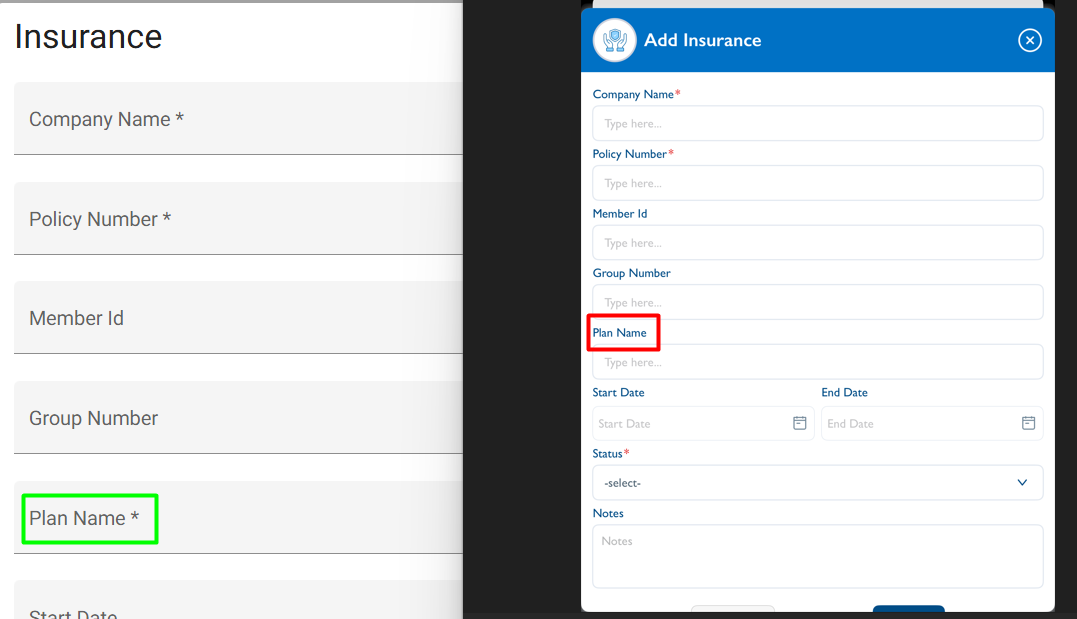
Task: Click the End Date field in dialog
Action: coord(918,423)
